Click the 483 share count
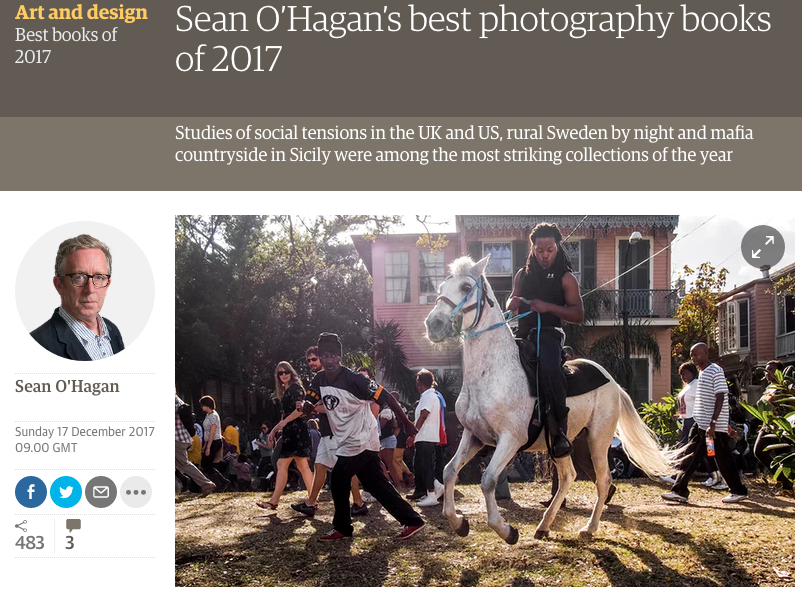802x593 pixels. coord(30,542)
